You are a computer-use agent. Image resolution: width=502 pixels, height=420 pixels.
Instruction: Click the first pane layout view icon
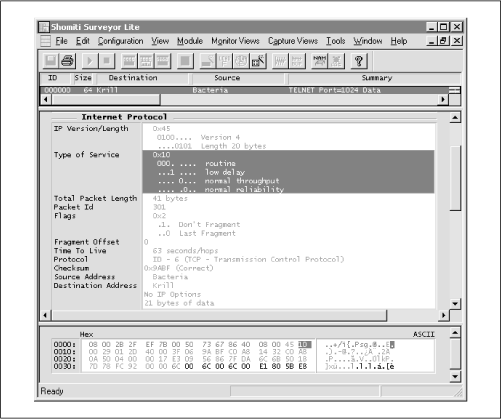(129, 61)
